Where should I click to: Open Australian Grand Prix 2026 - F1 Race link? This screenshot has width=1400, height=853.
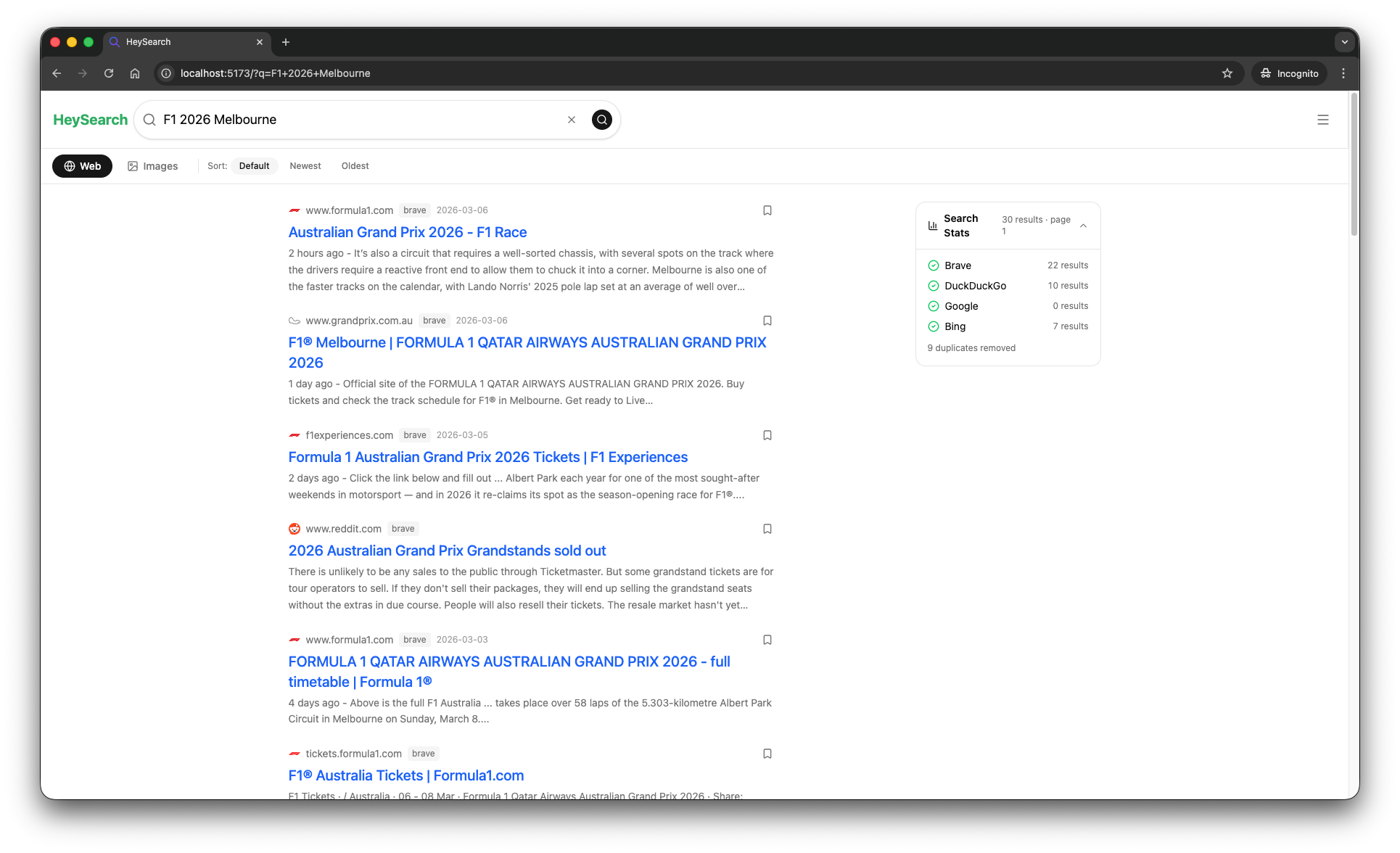coord(407,232)
